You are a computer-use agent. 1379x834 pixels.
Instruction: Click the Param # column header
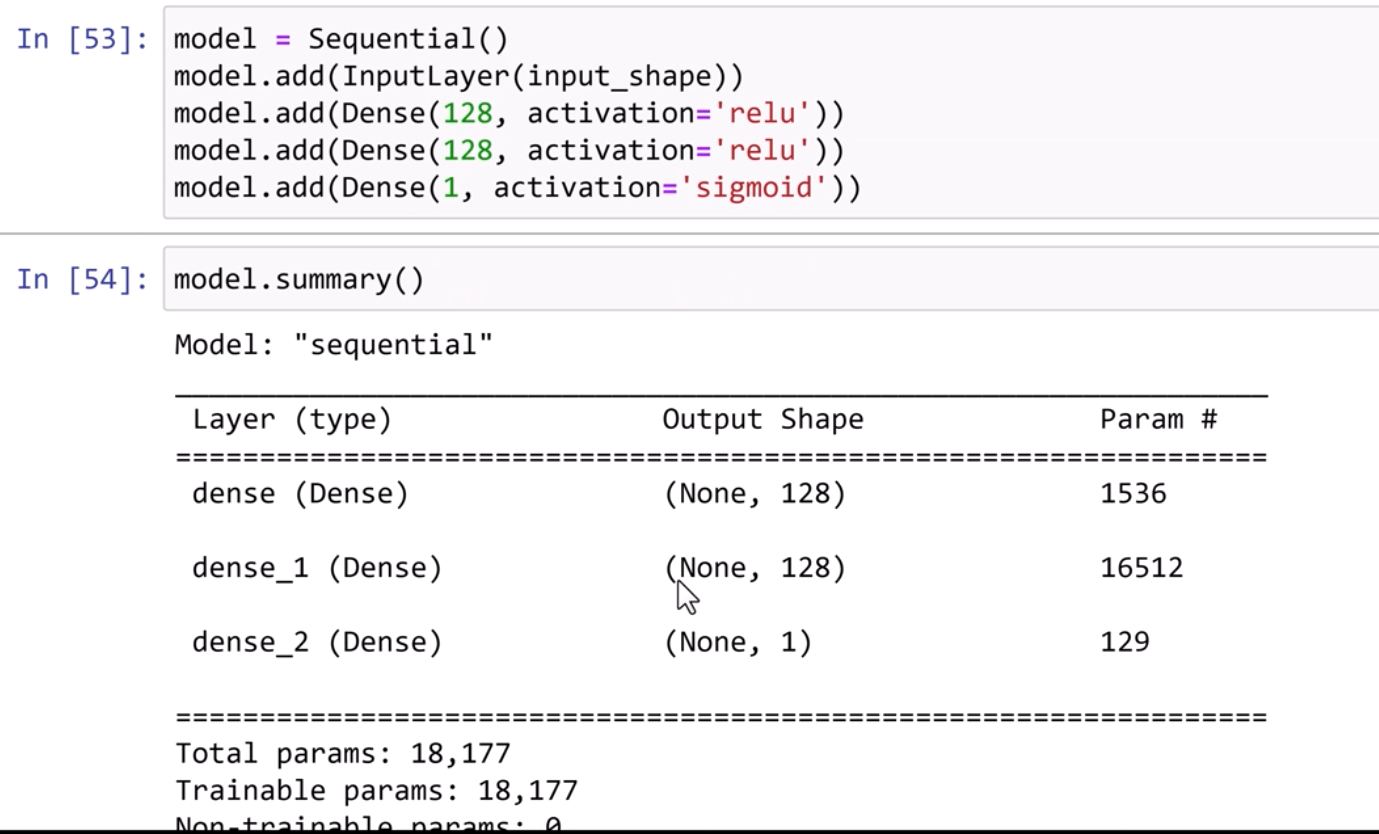coord(1158,419)
